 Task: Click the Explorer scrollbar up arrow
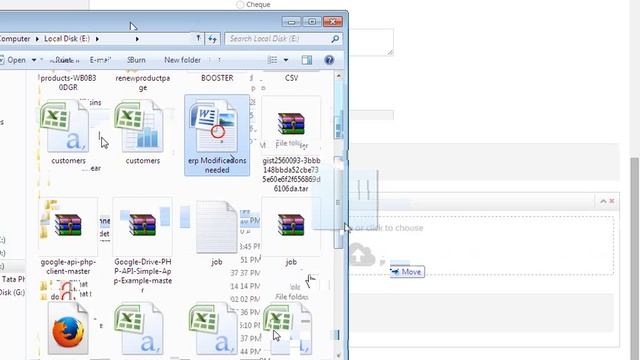(338, 76)
